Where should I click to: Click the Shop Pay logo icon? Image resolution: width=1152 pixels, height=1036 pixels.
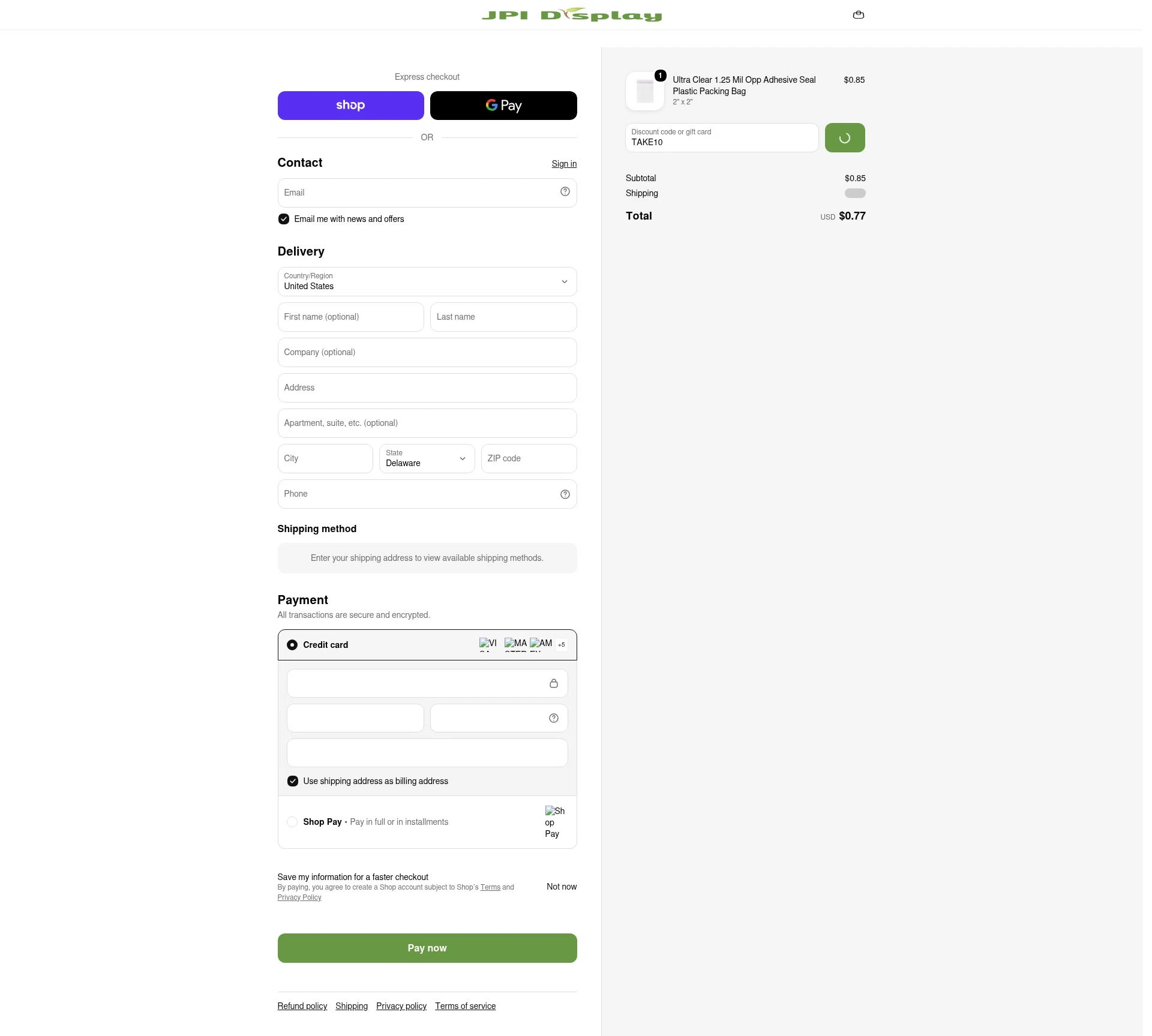coord(555,822)
